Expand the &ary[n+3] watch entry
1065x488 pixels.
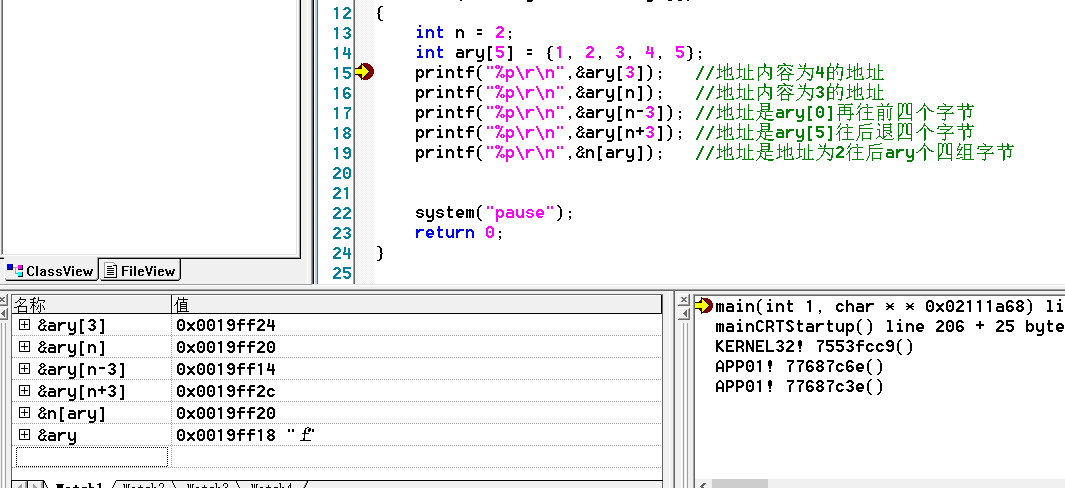(x=24, y=391)
